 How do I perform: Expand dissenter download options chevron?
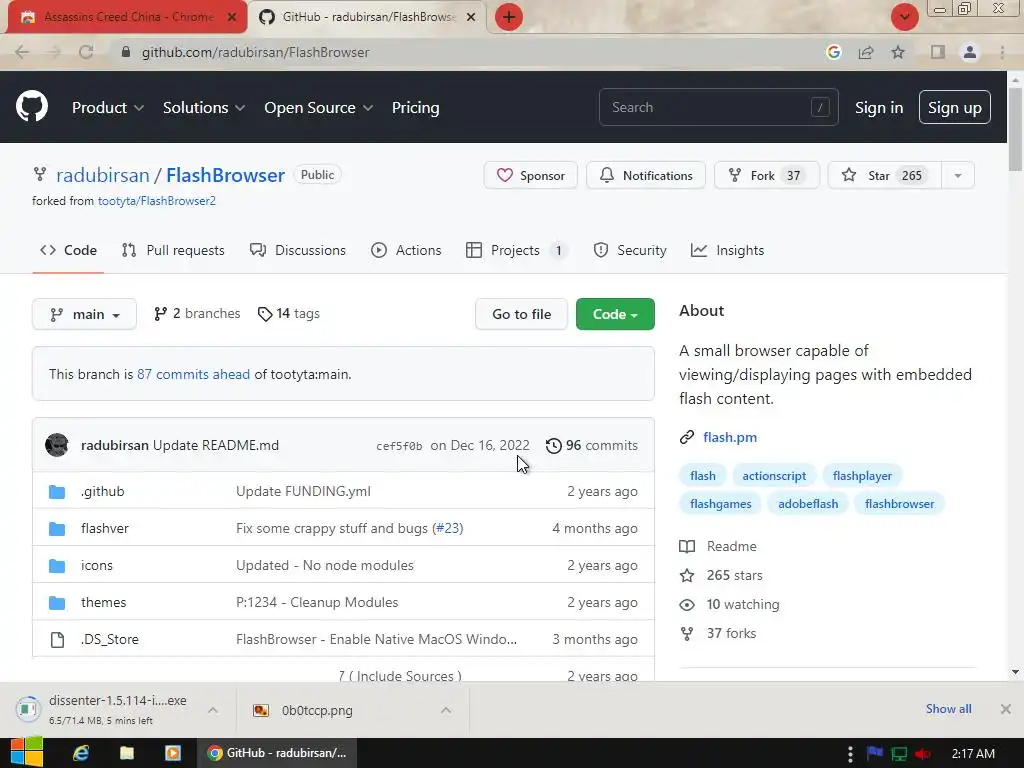(213, 710)
